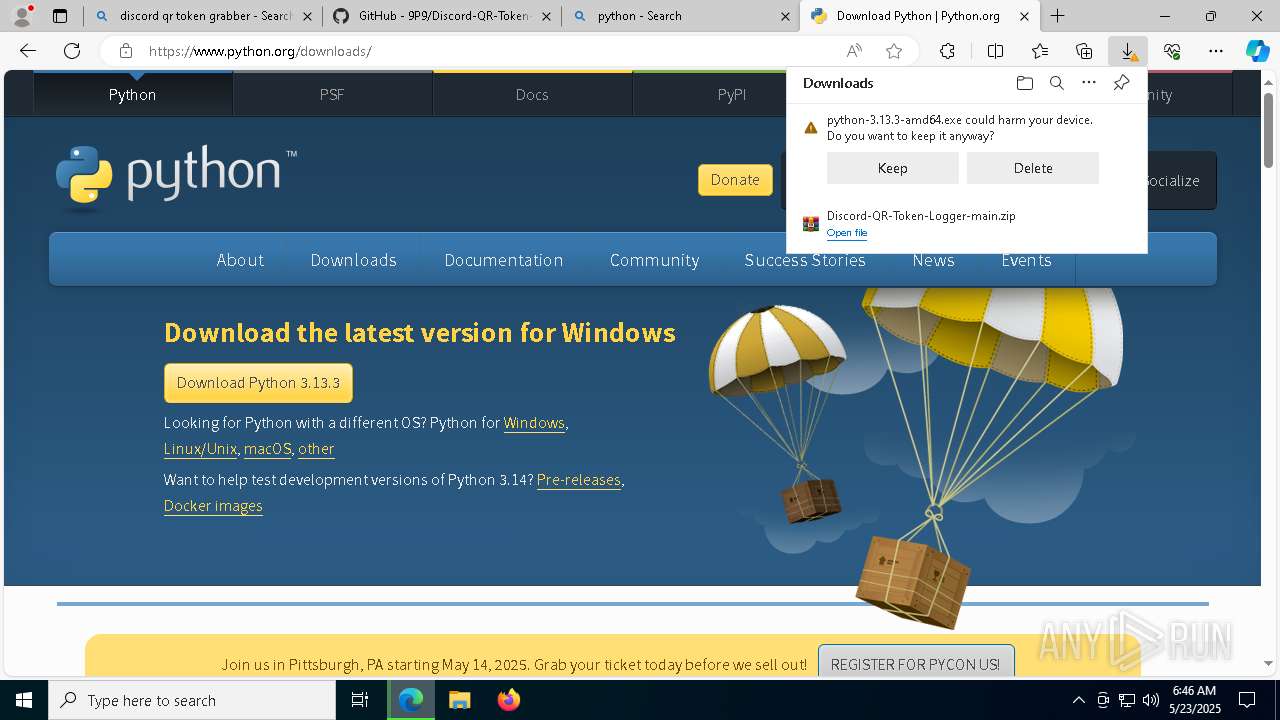
Task: Open the Collections icon
Action: pyautogui.click(x=1084, y=51)
